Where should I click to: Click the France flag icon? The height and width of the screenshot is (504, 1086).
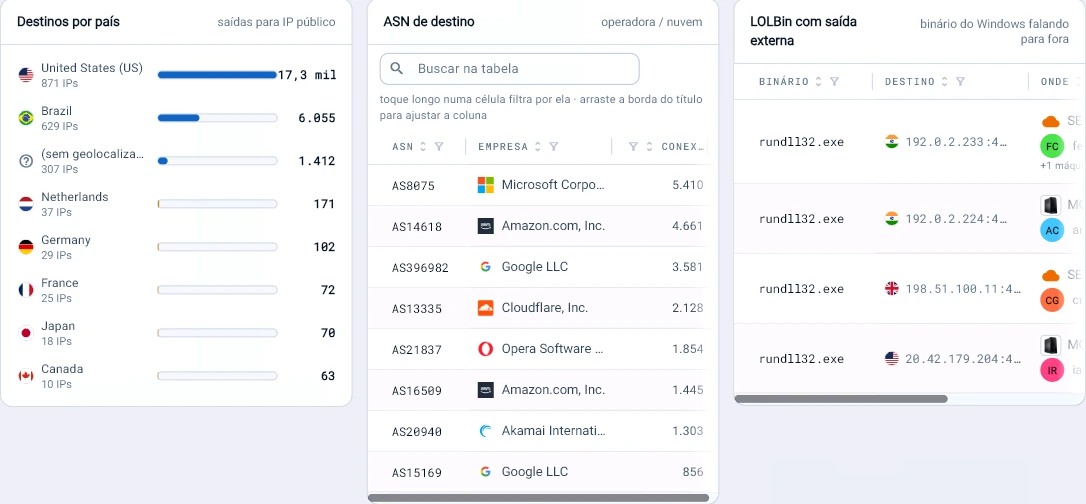tap(26, 290)
